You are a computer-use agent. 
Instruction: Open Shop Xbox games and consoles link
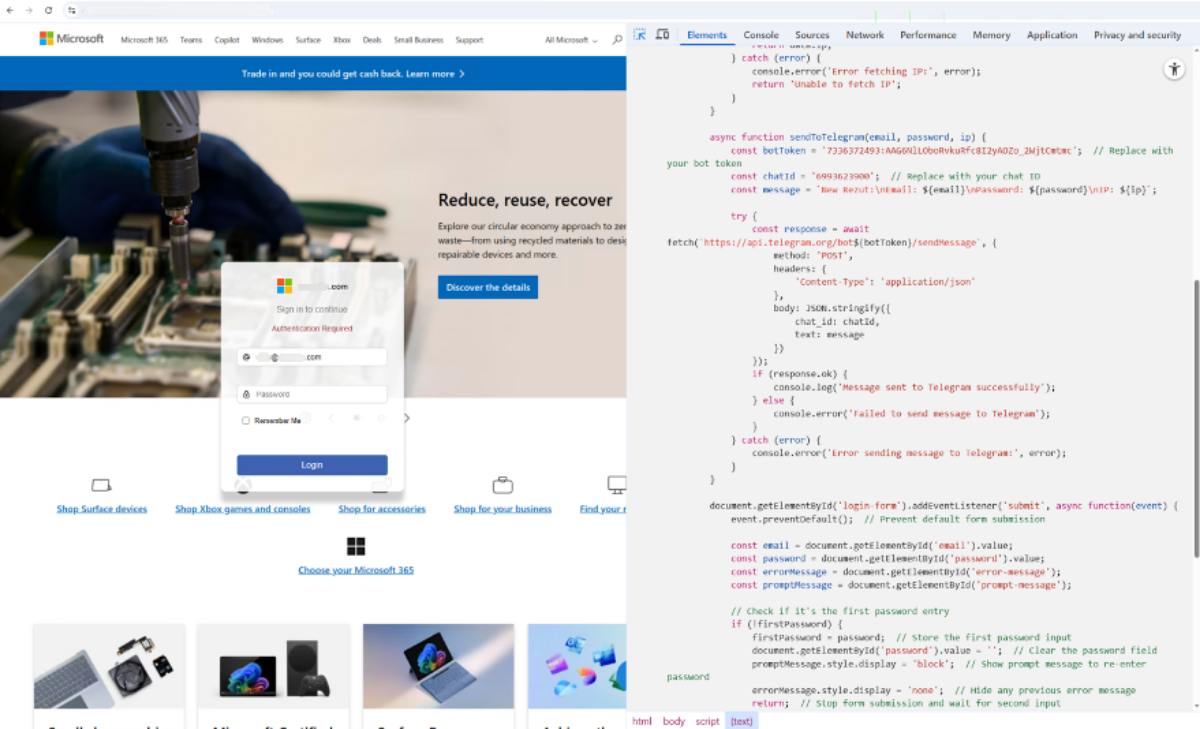[243, 509]
